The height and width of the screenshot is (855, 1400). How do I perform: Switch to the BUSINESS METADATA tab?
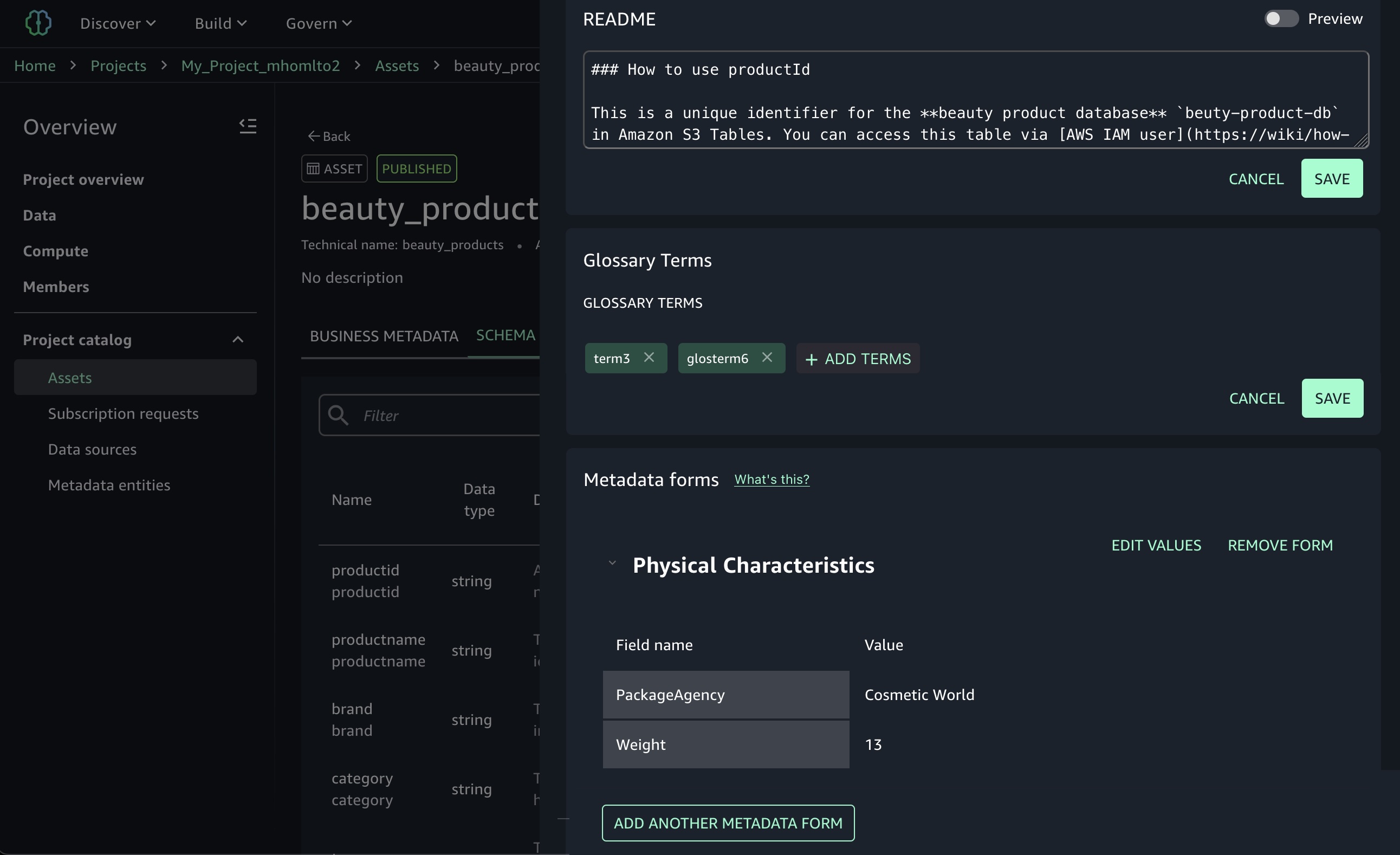tap(384, 336)
